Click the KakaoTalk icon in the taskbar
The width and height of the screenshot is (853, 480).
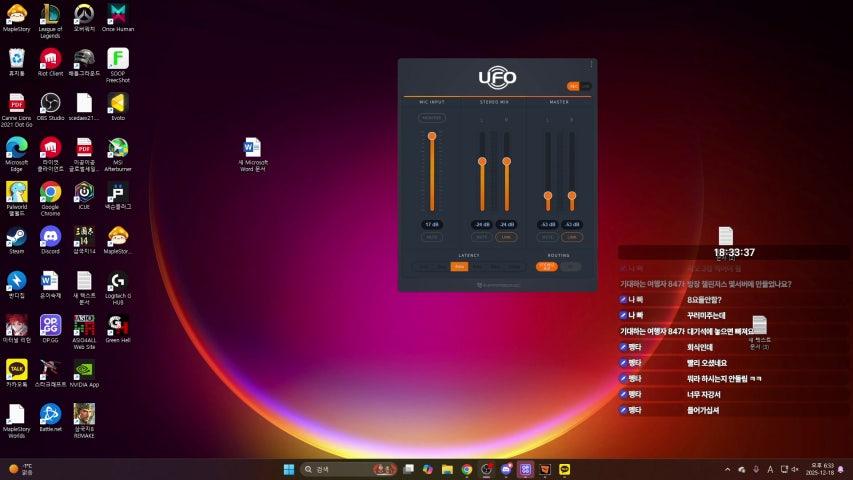pos(565,469)
